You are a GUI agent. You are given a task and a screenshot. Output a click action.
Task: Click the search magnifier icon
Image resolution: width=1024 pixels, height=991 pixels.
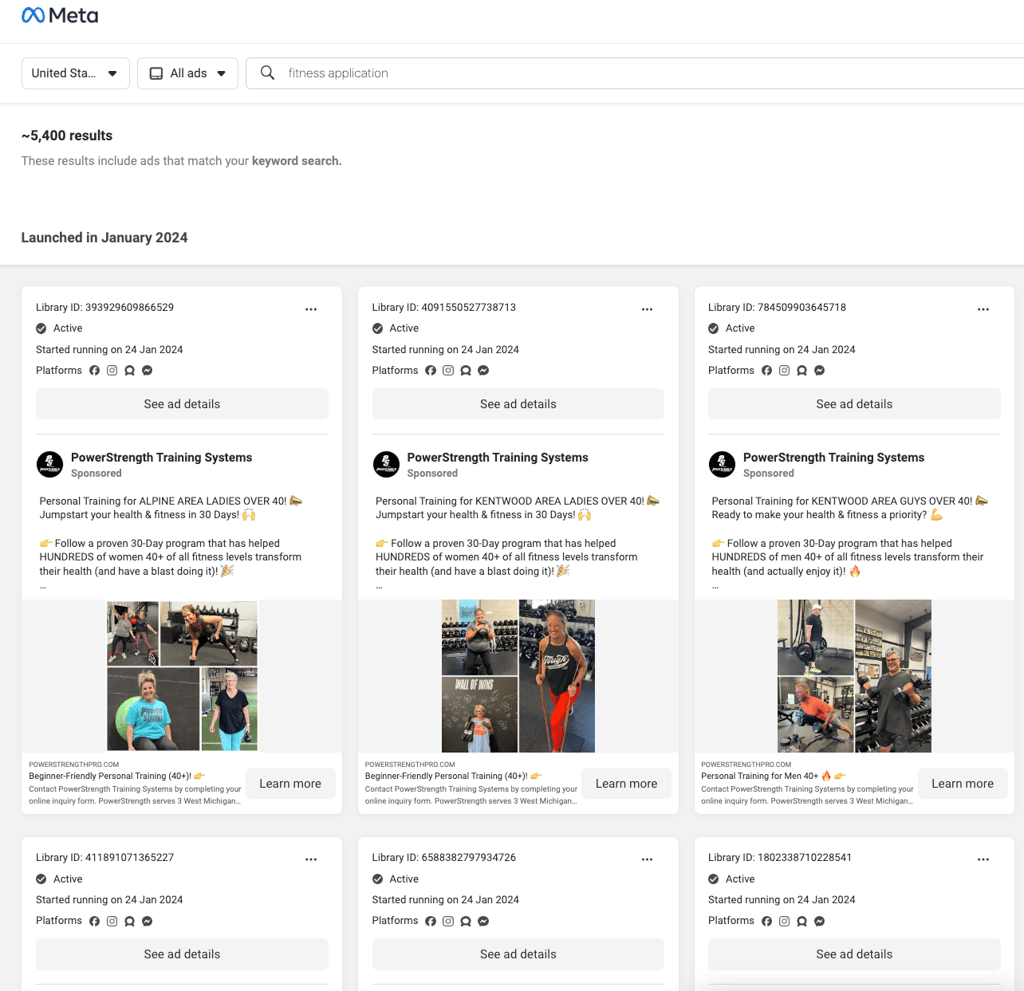(x=267, y=73)
